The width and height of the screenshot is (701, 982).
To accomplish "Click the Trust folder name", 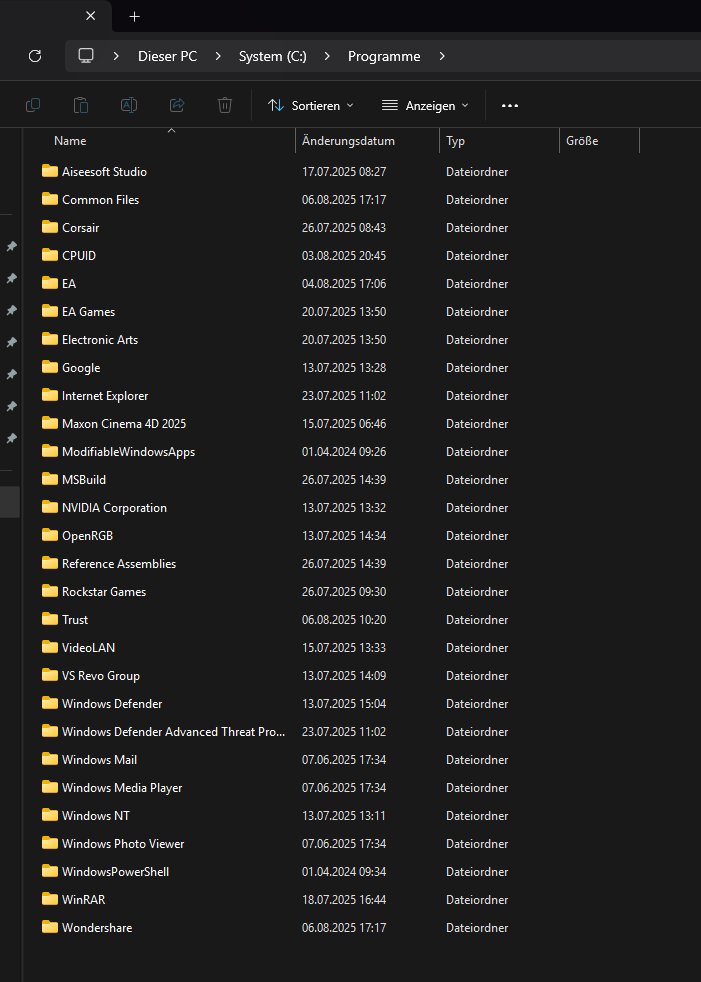I will click(75, 619).
